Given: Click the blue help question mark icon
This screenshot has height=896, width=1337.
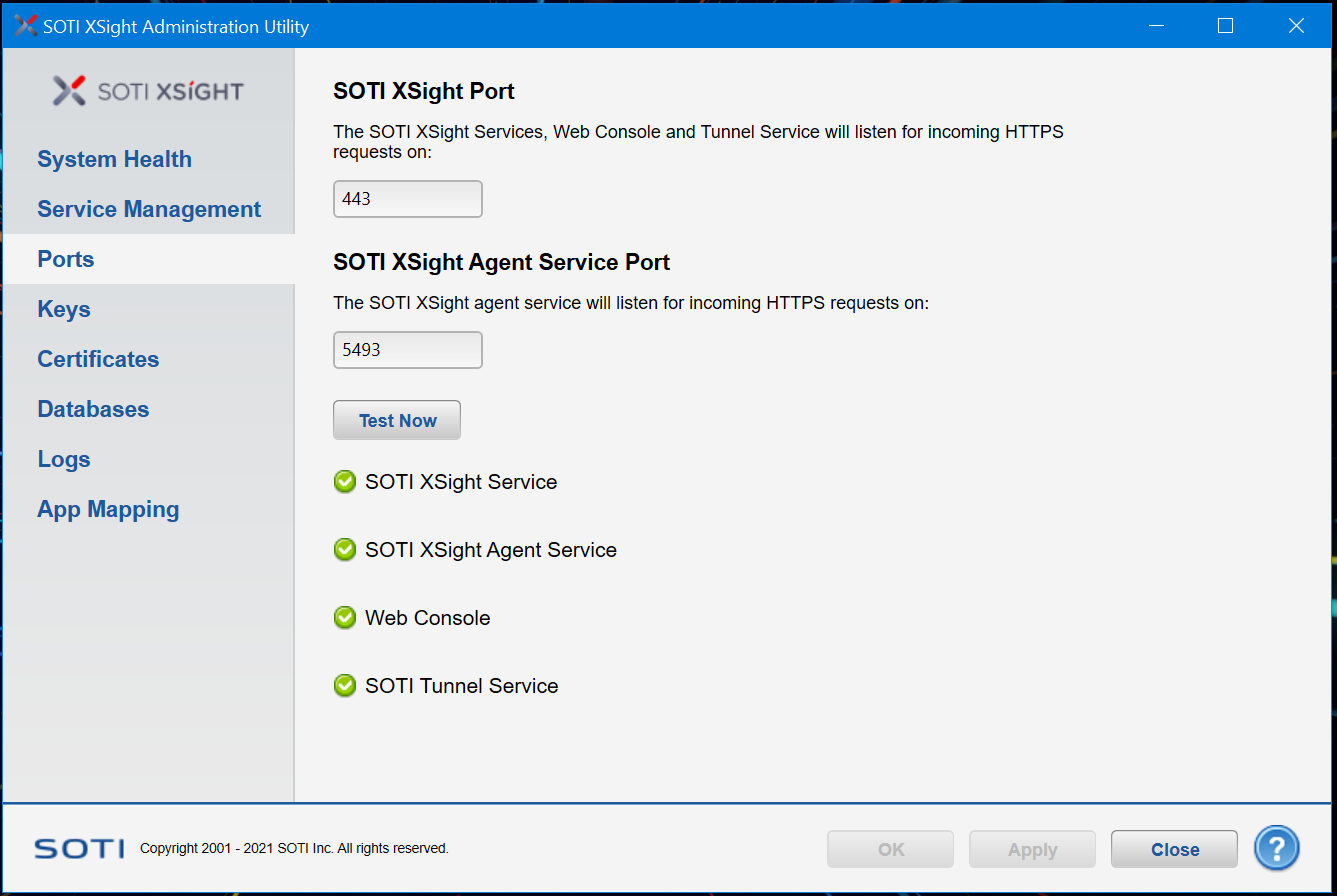Looking at the screenshot, I should pos(1277,848).
